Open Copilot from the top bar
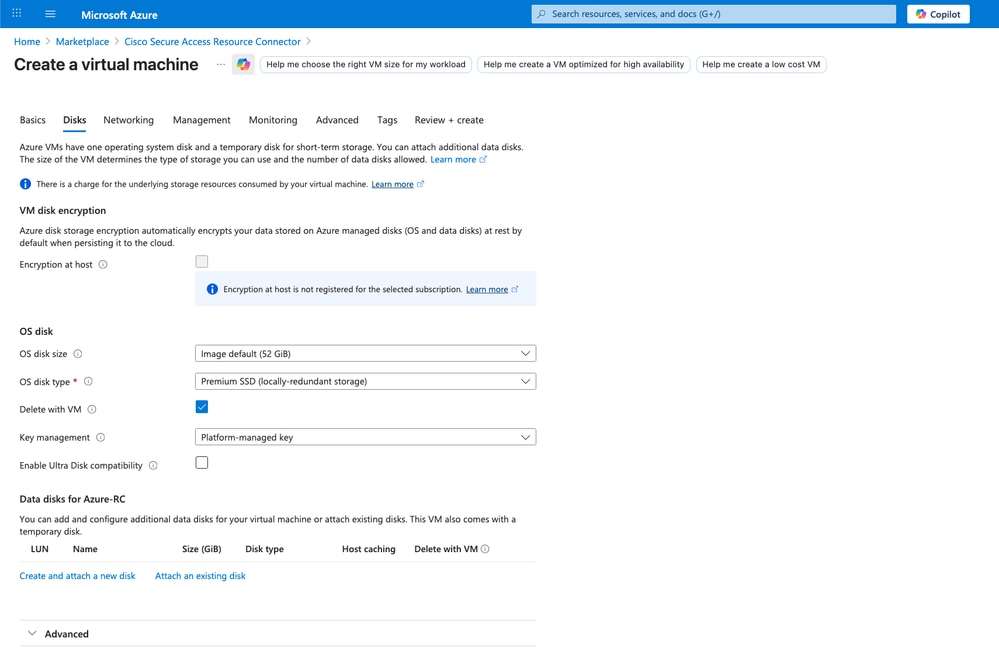 coord(937,13)
